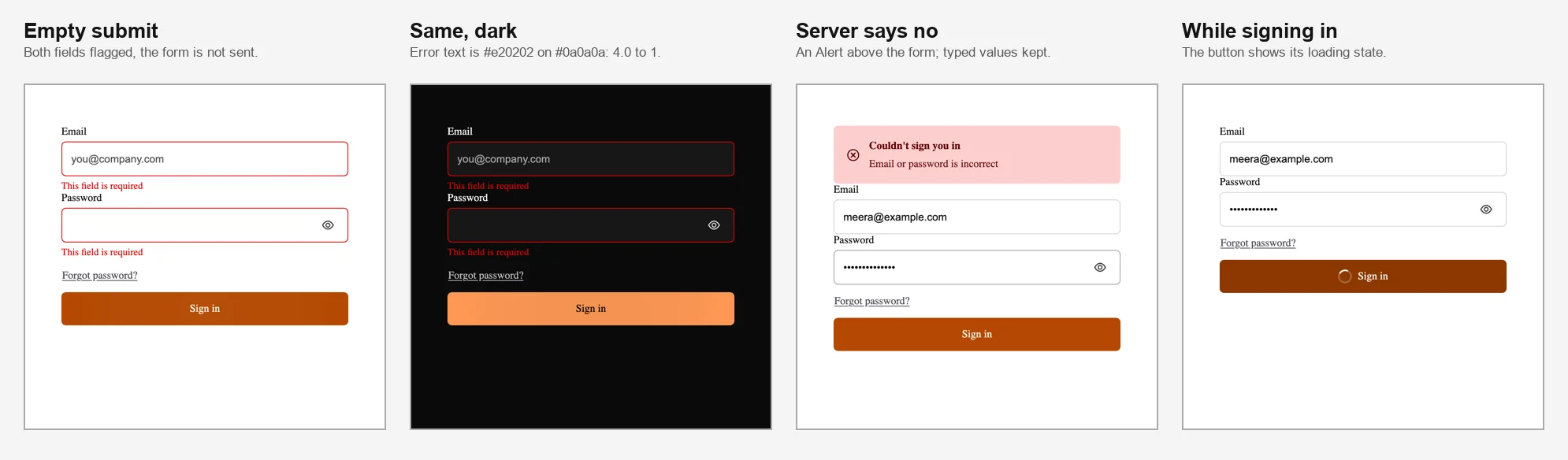Focus Email field in Server says no panel
1568x460 pixels.
(x=977, y=217)
